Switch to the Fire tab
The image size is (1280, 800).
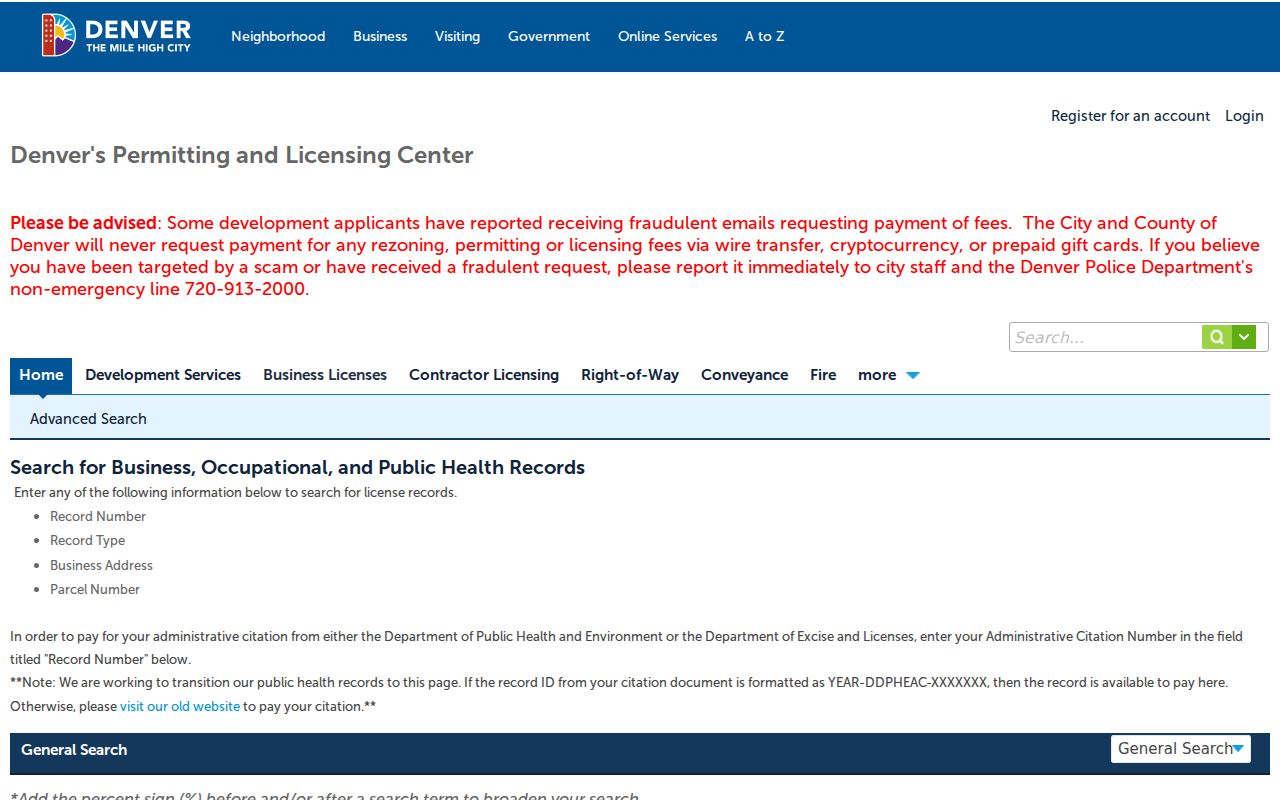(823, 375)
